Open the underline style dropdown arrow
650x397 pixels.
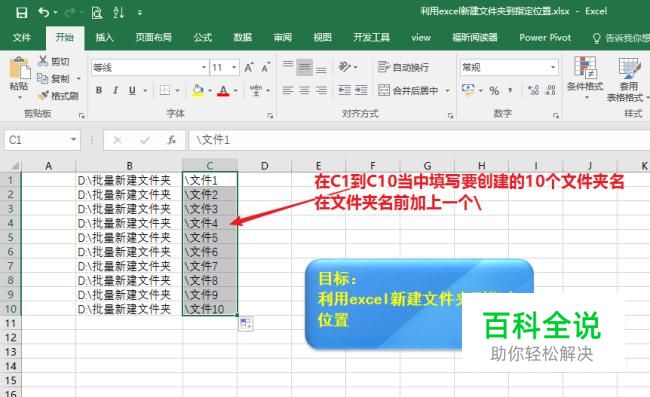pos(146,90)
